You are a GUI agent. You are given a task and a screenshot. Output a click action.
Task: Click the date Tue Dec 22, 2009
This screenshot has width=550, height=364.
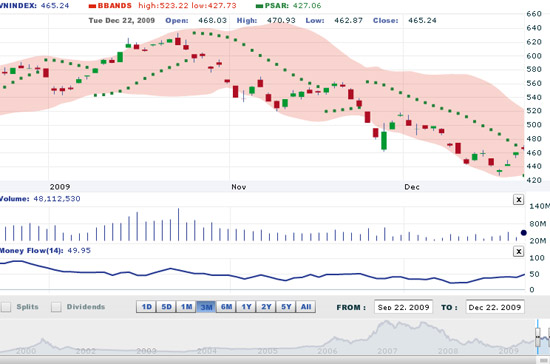[x=122, y=20]
